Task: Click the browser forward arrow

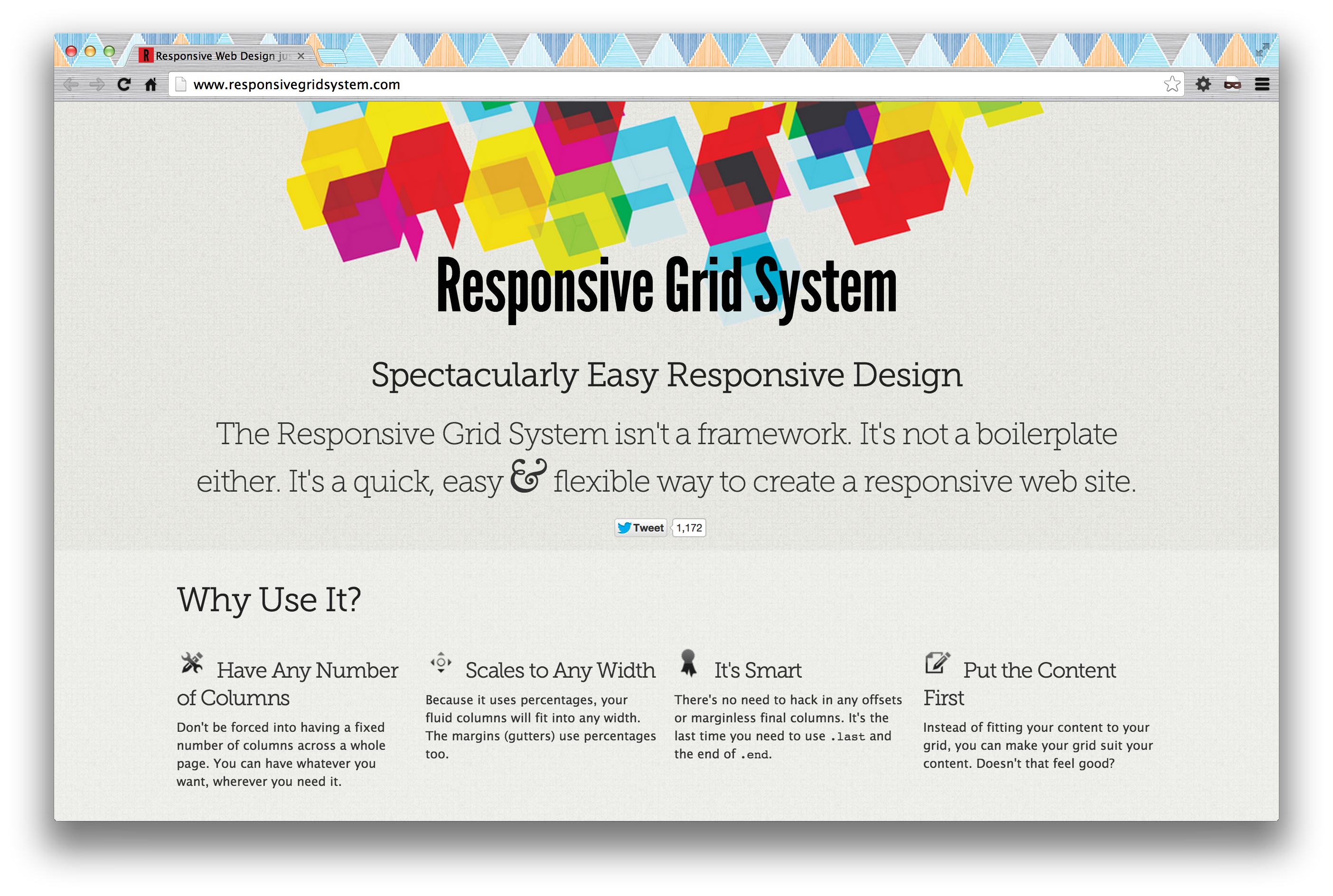Action: tap(97, 84)
